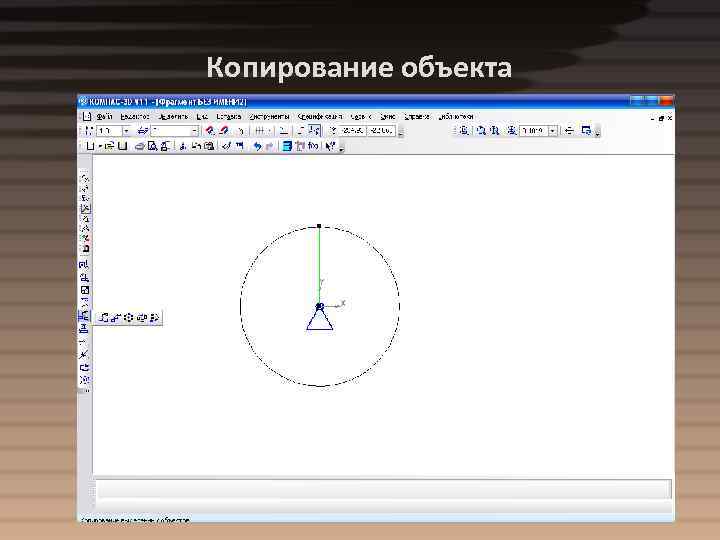Select the active Копирование tool on side toolbar

click(x=84, y=316)
